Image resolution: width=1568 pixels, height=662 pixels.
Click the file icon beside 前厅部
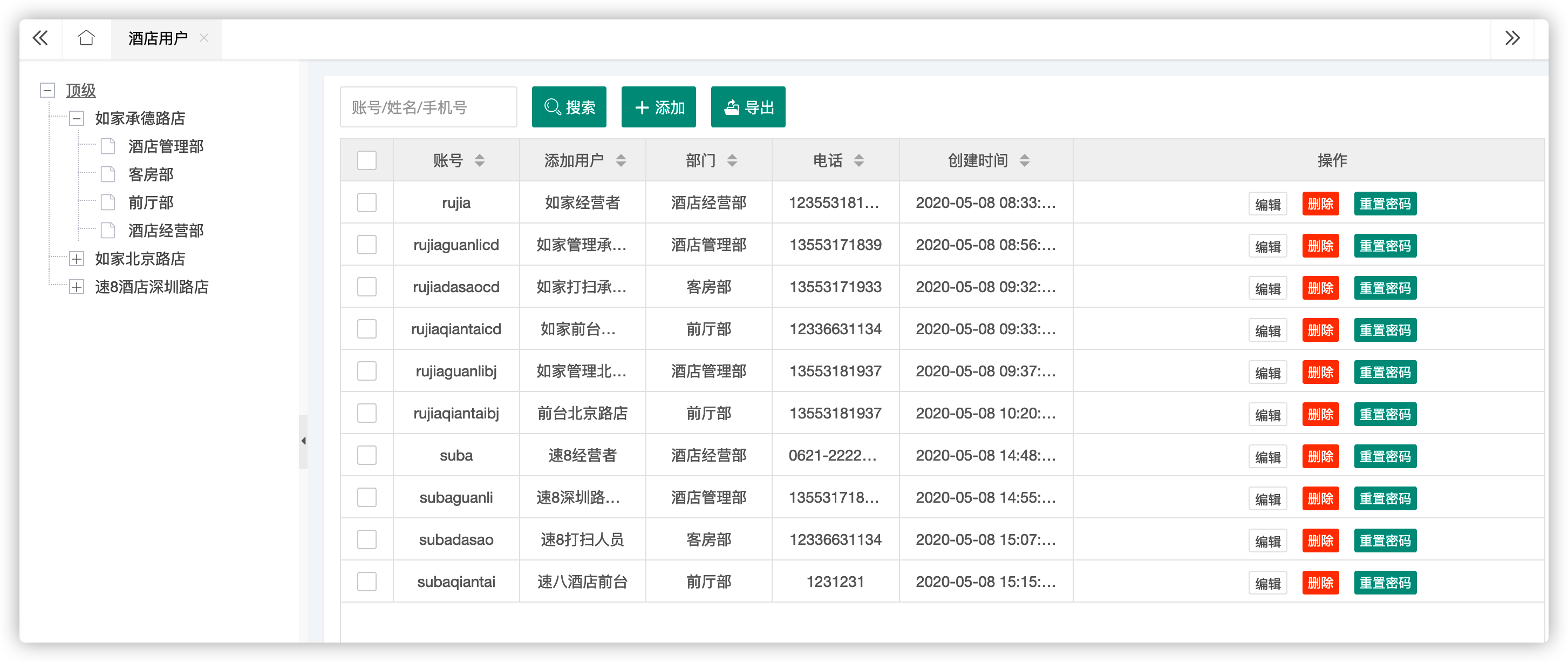click(x=108, y=202)
